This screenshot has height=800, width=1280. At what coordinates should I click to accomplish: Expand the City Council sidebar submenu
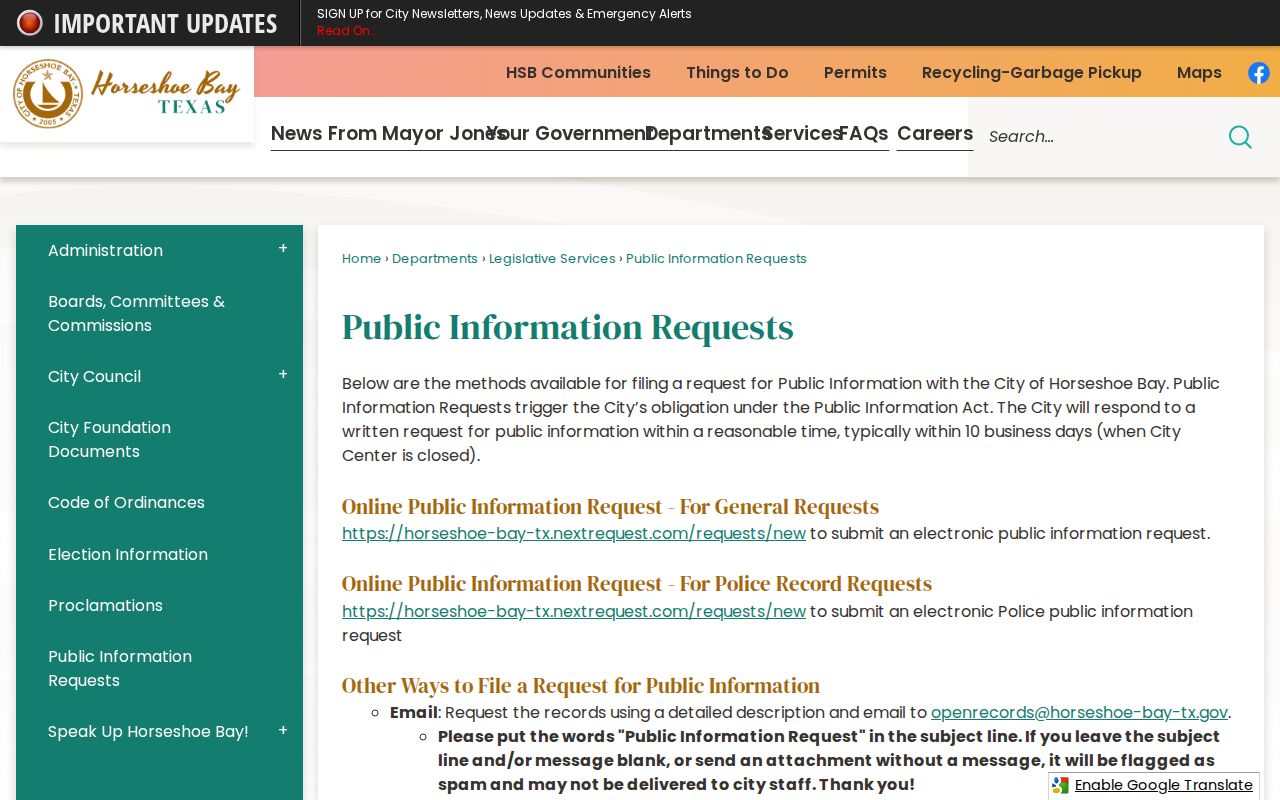283,375
